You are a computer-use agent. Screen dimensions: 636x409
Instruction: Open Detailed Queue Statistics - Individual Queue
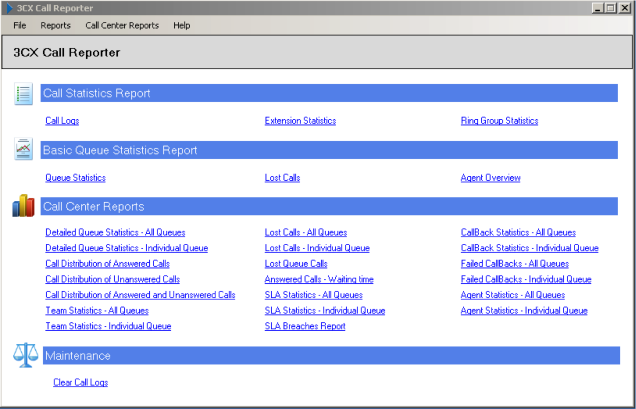127,248
